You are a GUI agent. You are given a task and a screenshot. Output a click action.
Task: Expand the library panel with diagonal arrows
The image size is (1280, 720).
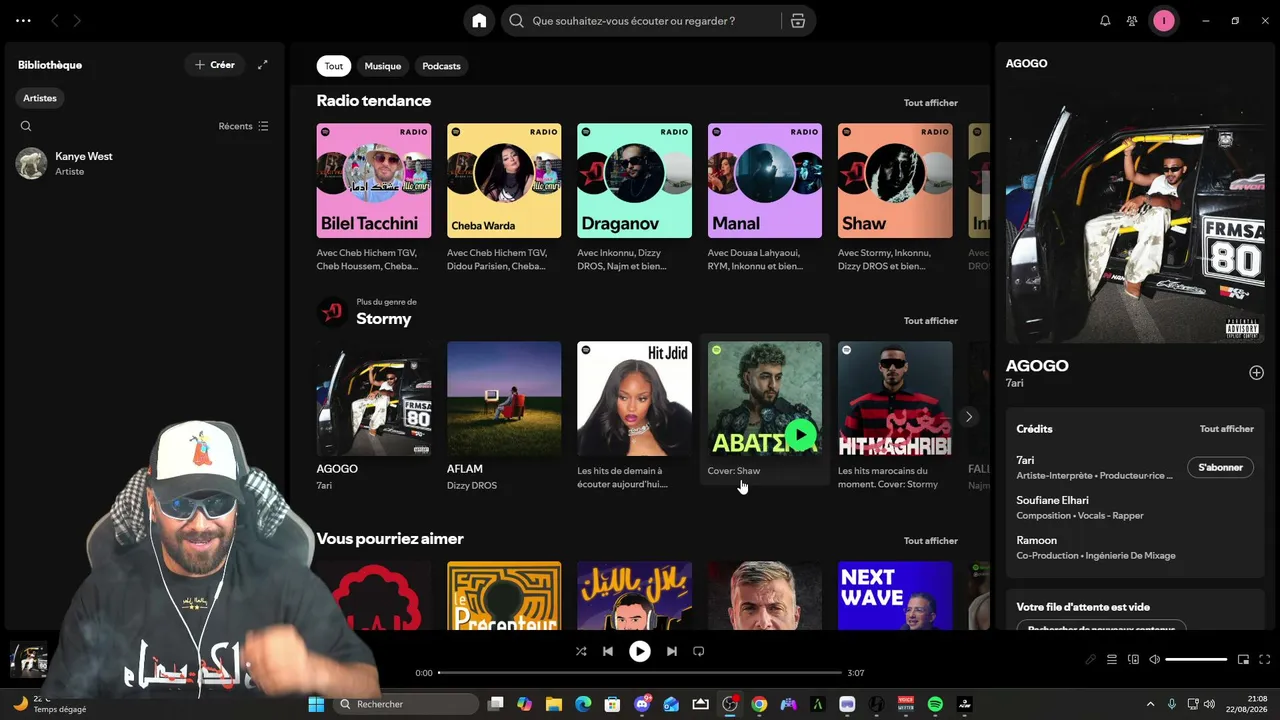(x=263, y=65)
